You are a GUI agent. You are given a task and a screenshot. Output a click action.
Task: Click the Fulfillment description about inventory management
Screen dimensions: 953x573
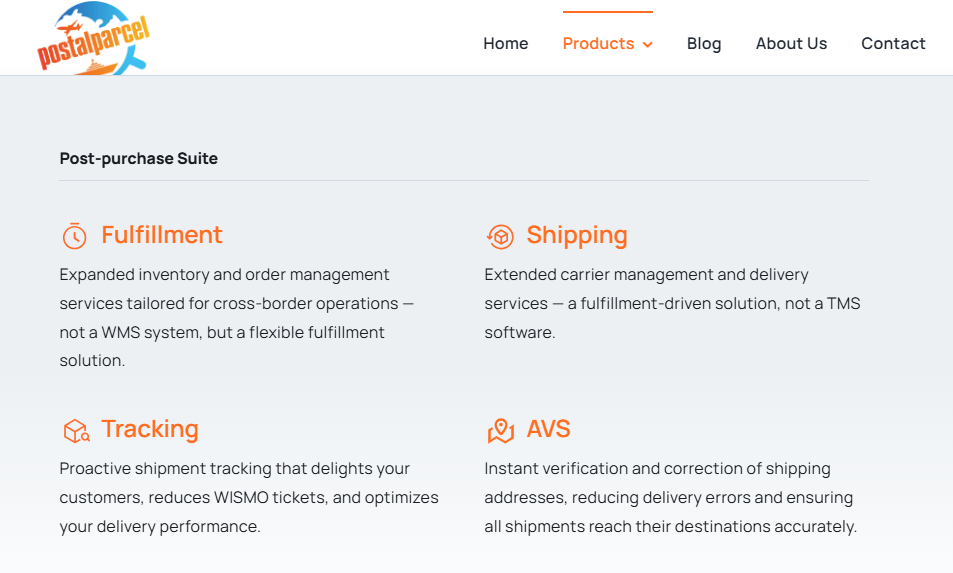236,317
